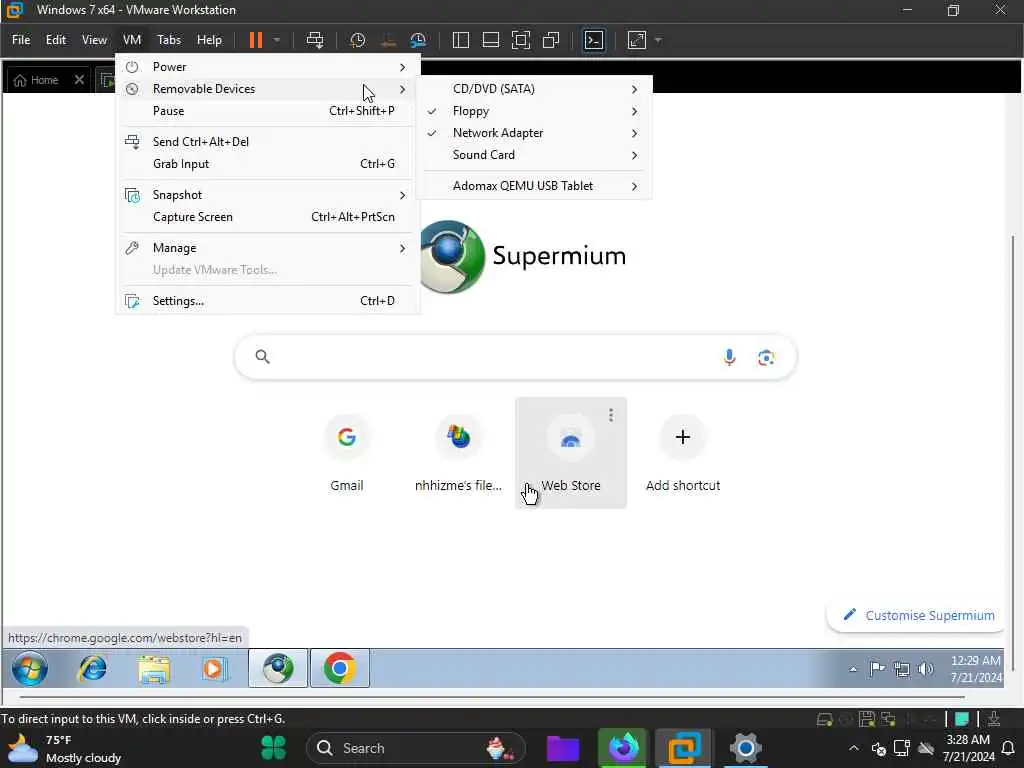Viewport: 1024px width, 768px height.
Task: Toggle the checked Network Adapter entry
Action: [x=534, y=133]
